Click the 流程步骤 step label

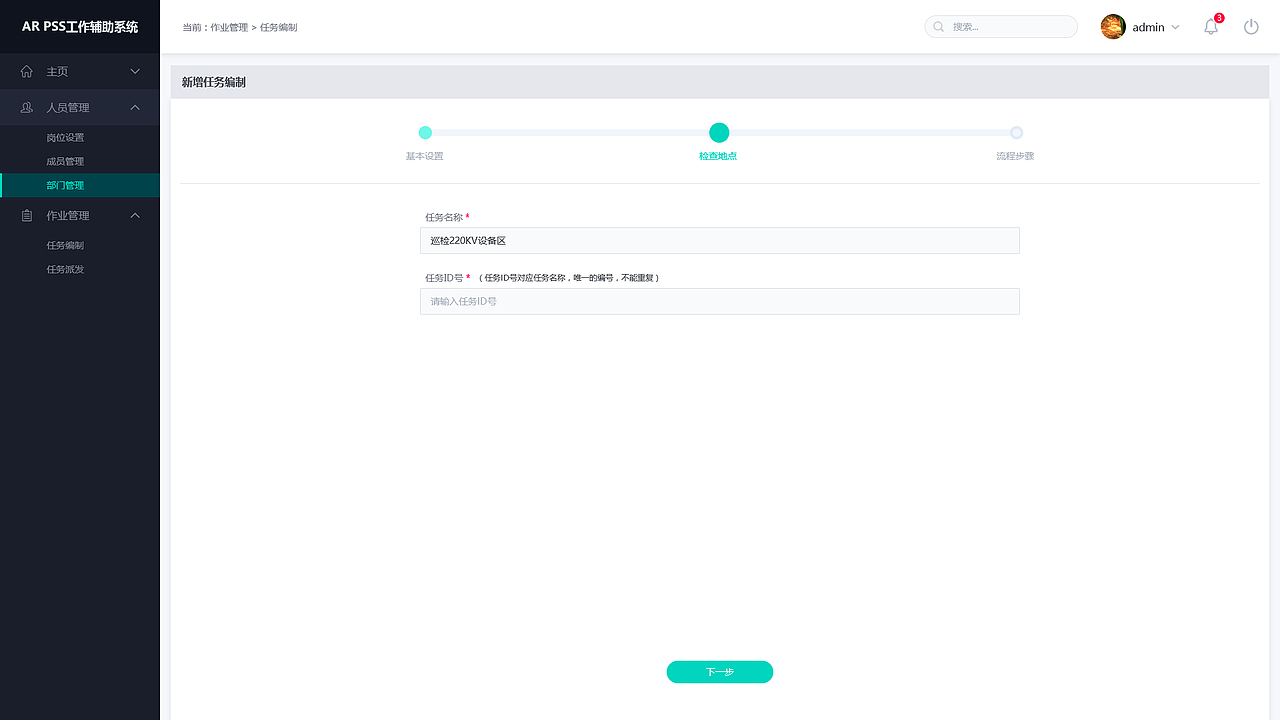tap(1015, 156)
